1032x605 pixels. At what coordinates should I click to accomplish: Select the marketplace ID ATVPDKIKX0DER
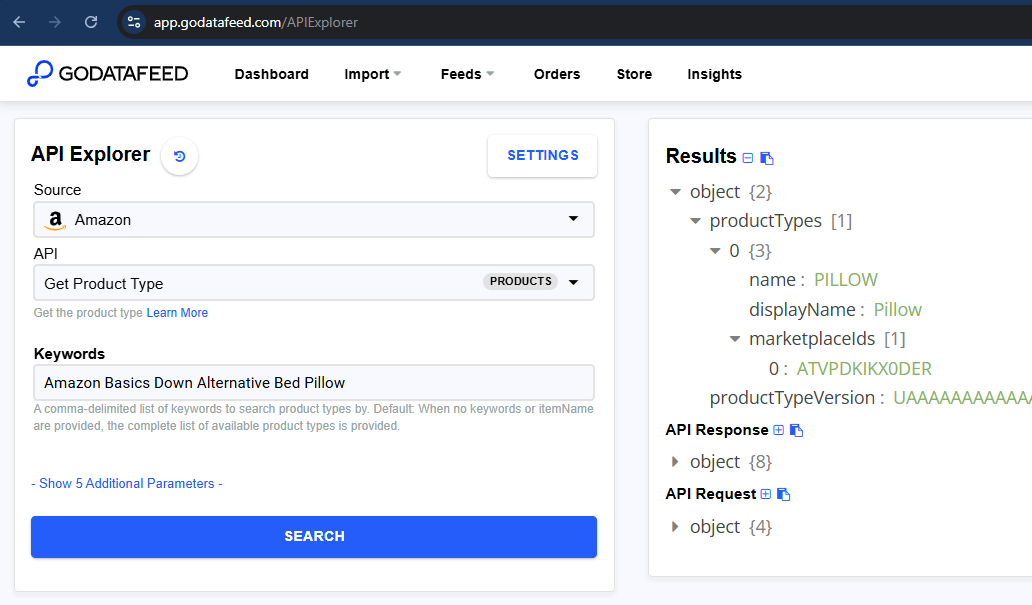(x=864, y=369)
